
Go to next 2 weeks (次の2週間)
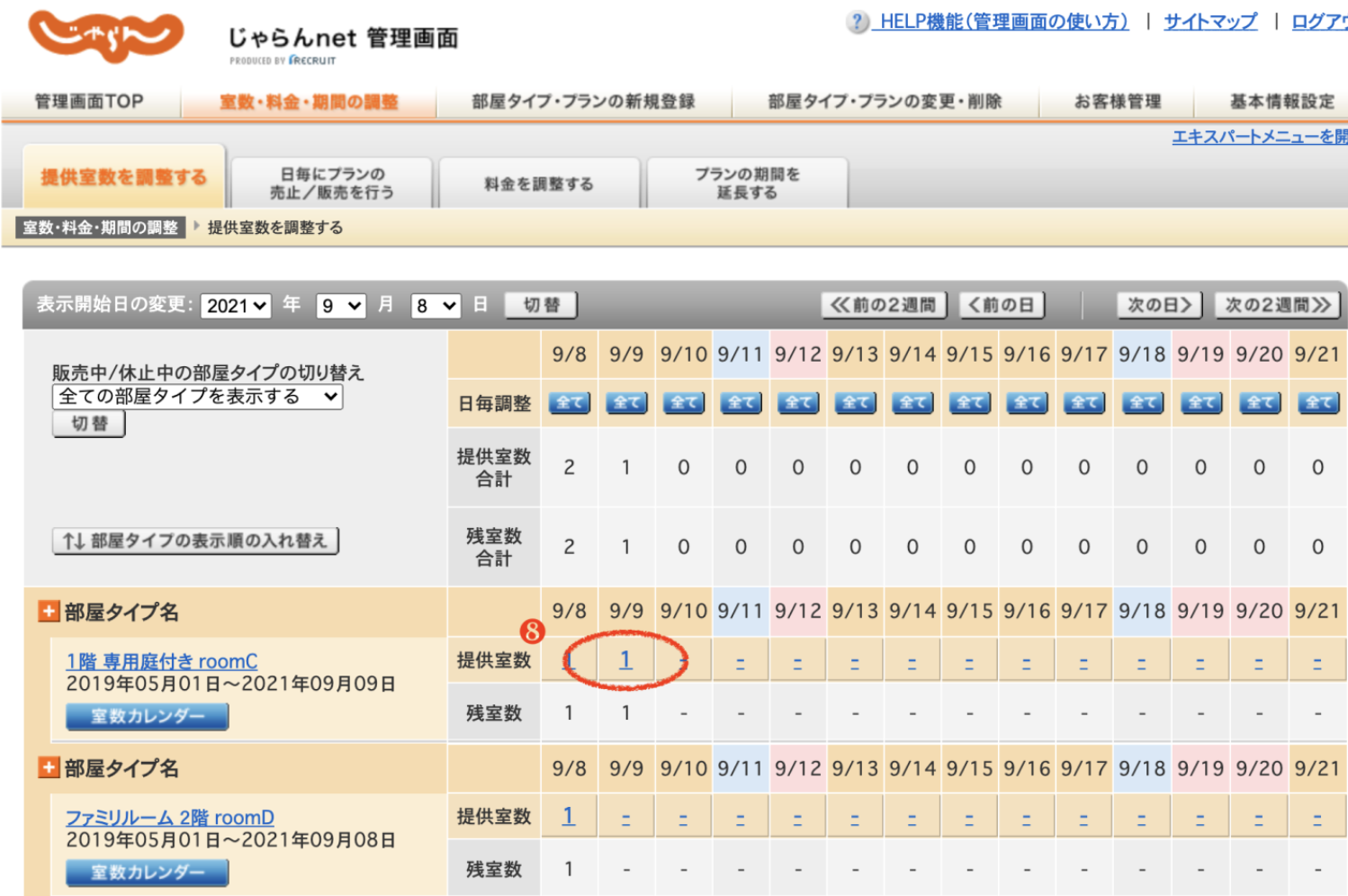1277,305
